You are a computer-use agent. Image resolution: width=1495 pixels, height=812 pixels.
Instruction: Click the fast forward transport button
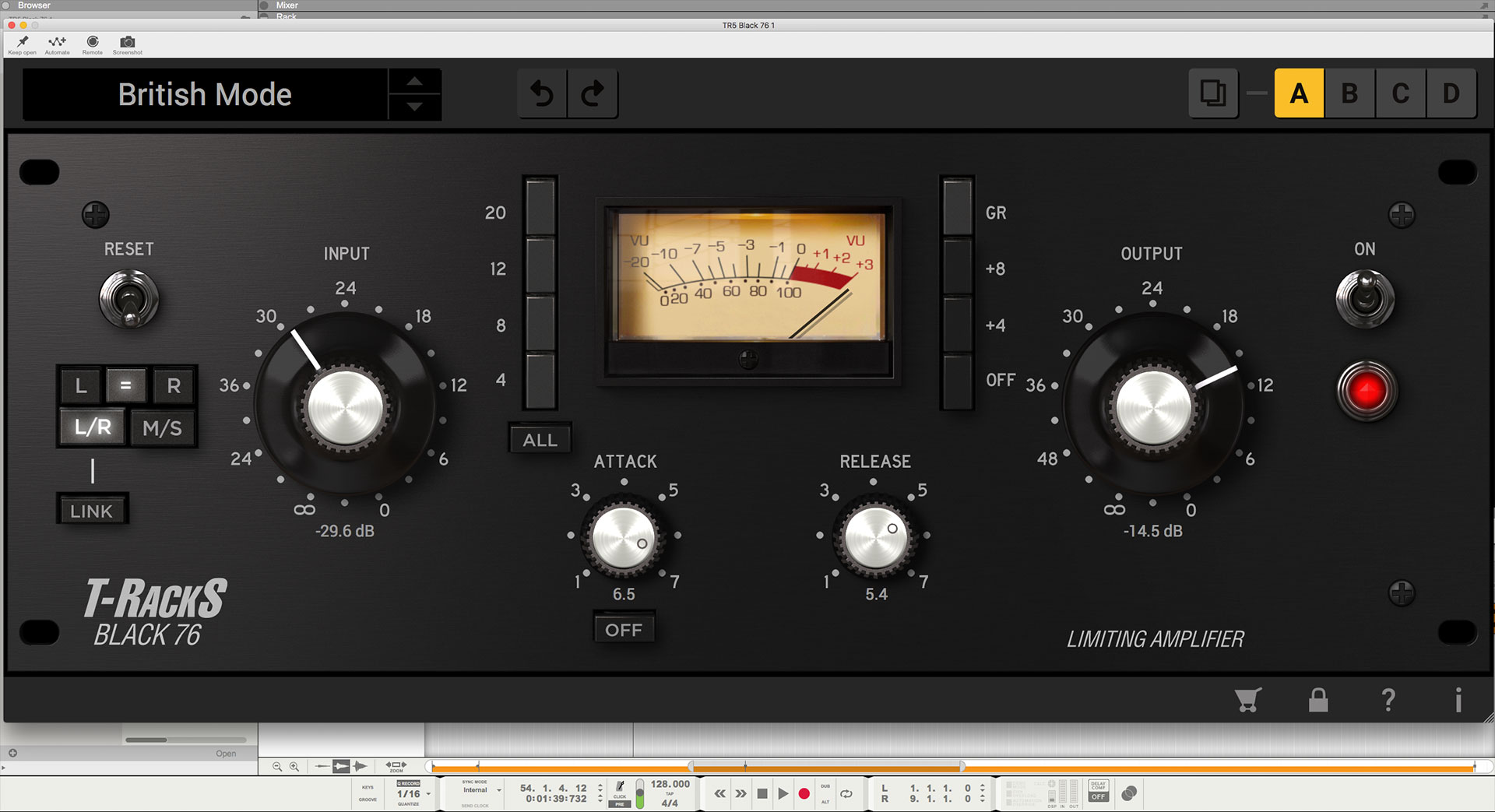pos(740,794)
